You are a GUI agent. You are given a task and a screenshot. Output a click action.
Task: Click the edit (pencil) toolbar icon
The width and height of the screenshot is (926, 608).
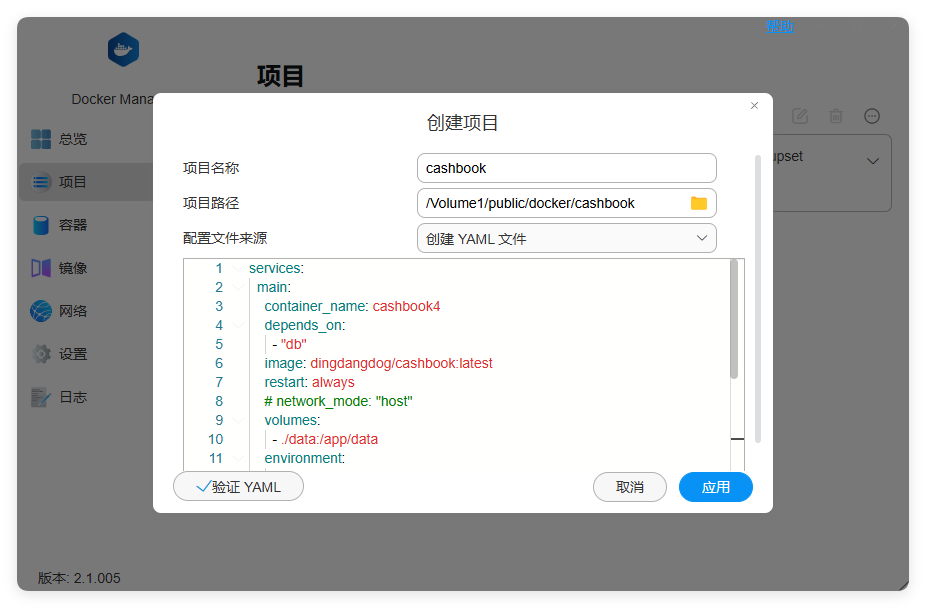click(800, 116)
